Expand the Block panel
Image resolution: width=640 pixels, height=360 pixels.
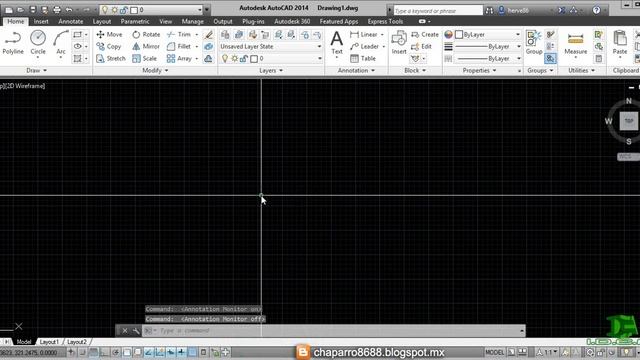pos(415,71)
